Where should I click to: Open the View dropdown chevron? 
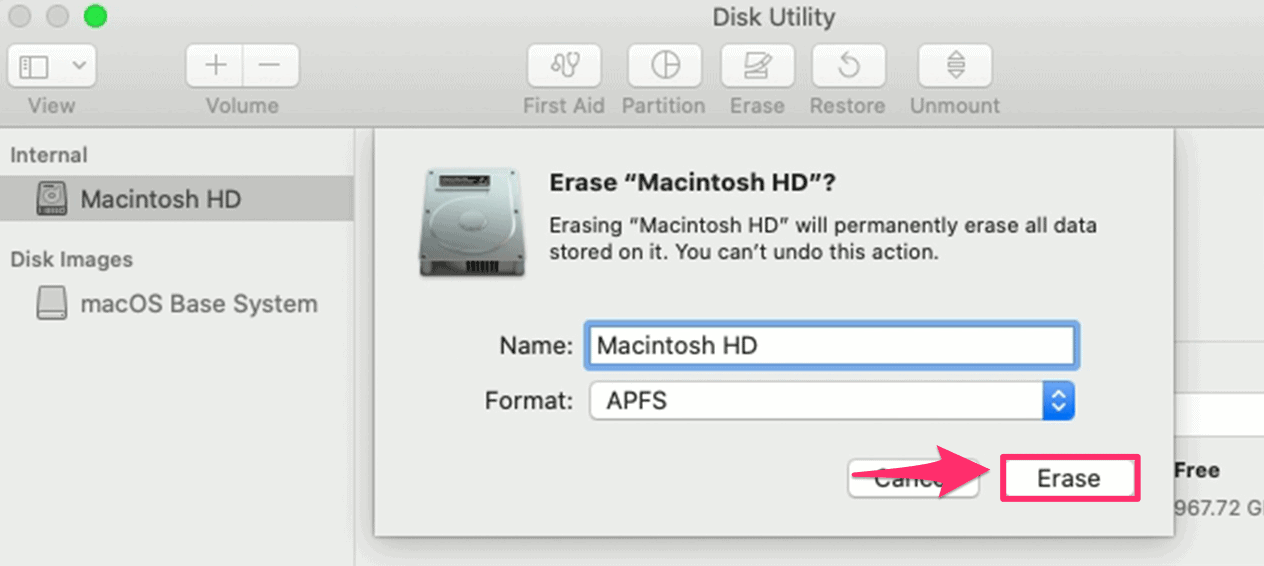[x=79, y=67]
